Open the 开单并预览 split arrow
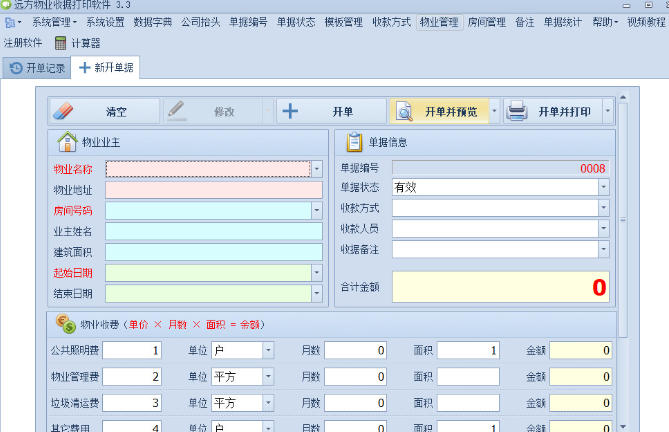Viewport: 669px width, 432px height. point(494,111)
